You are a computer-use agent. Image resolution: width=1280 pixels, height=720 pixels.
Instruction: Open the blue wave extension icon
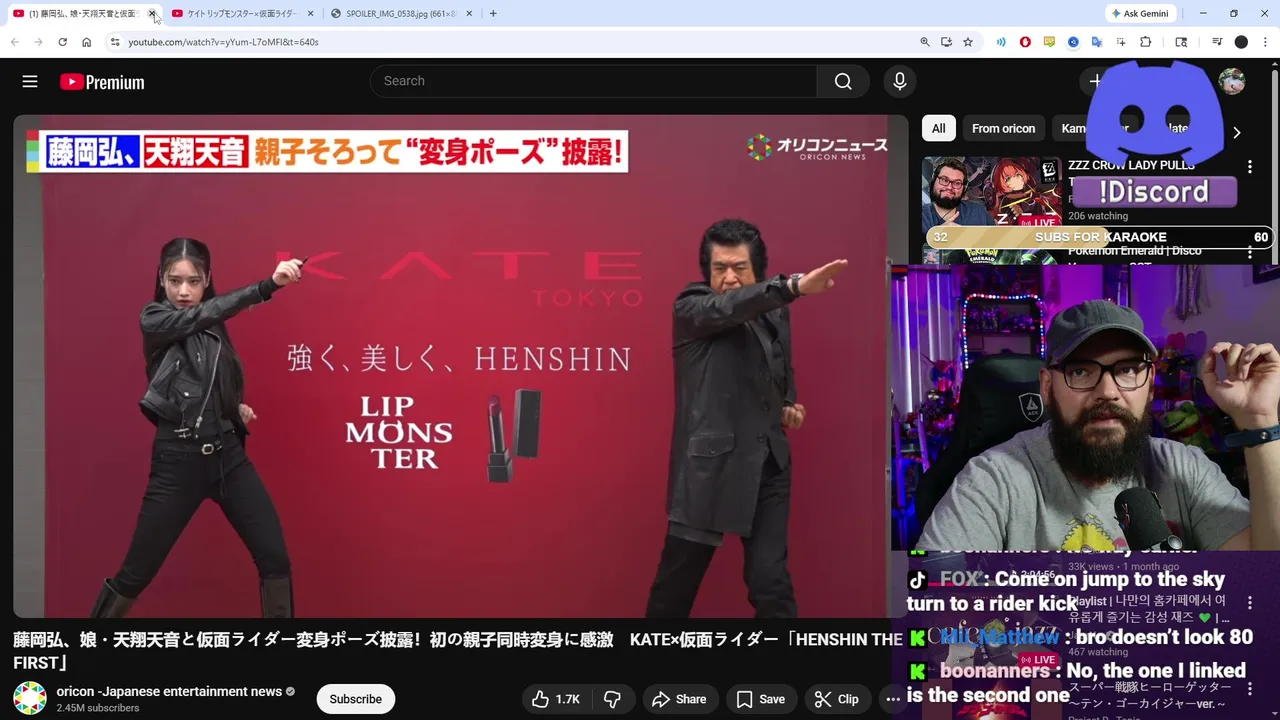click(x=1000, y=42)
